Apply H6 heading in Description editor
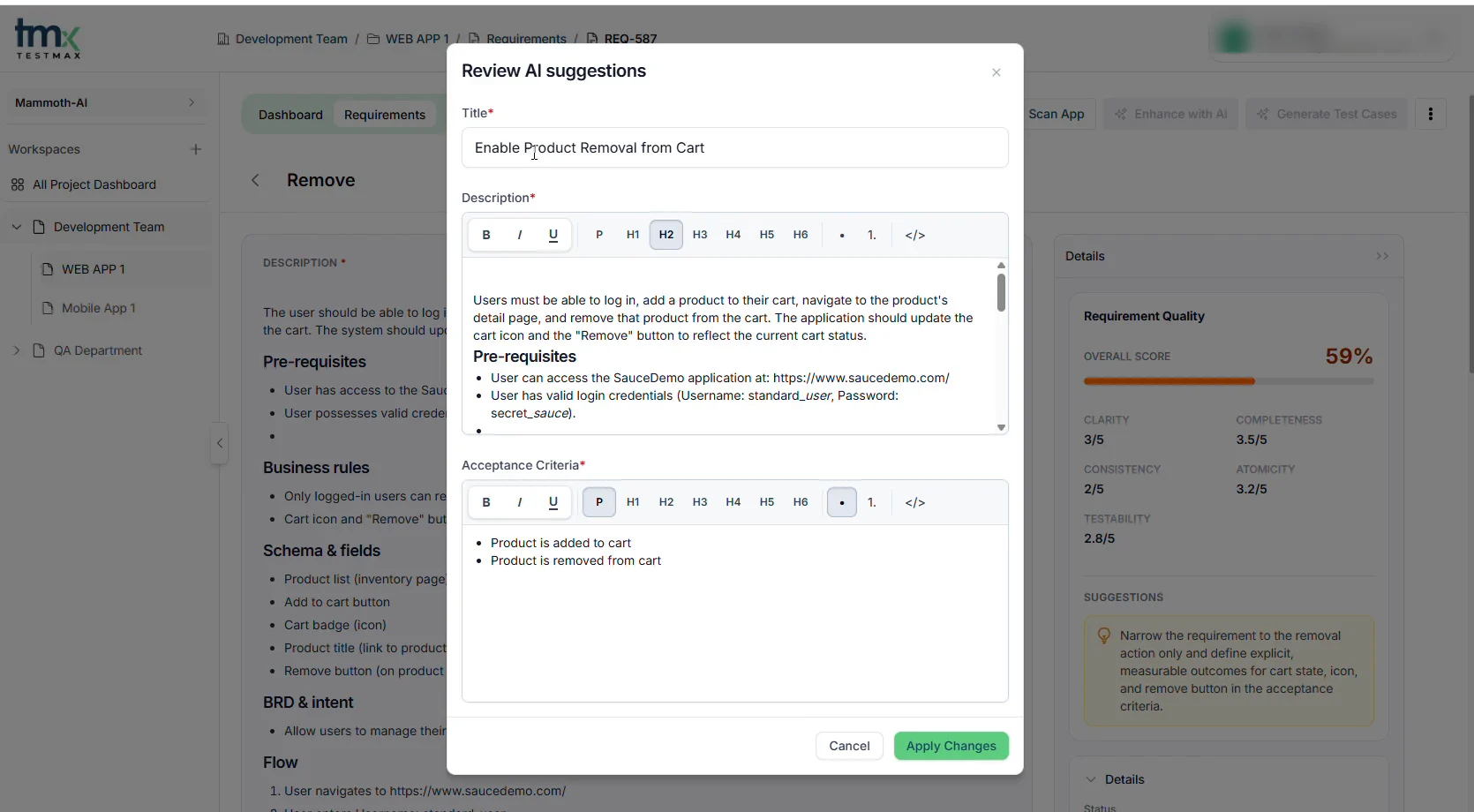 click(801, 235)
